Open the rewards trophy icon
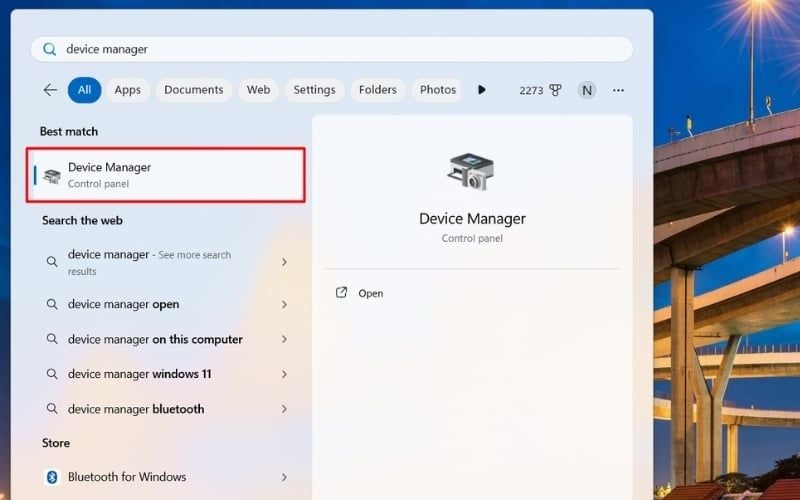This screenshot has width=800, height=500. pos(555,90)
